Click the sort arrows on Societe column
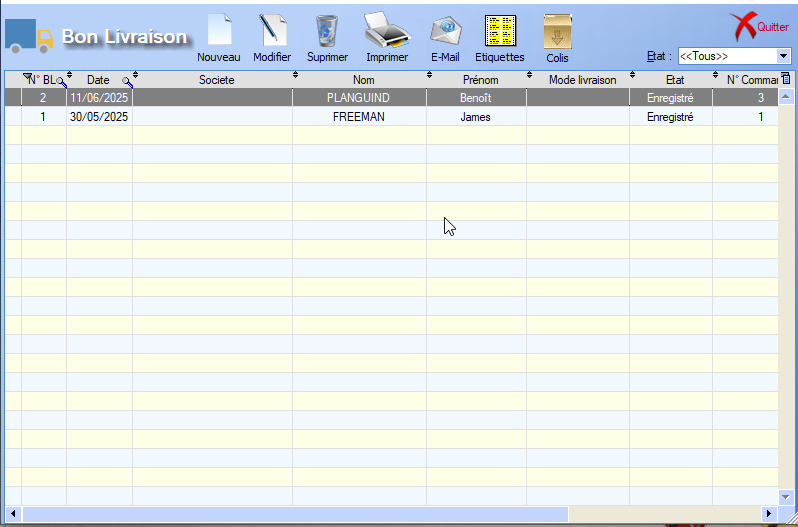The image size is (798, 527). [x=295, y=76]
